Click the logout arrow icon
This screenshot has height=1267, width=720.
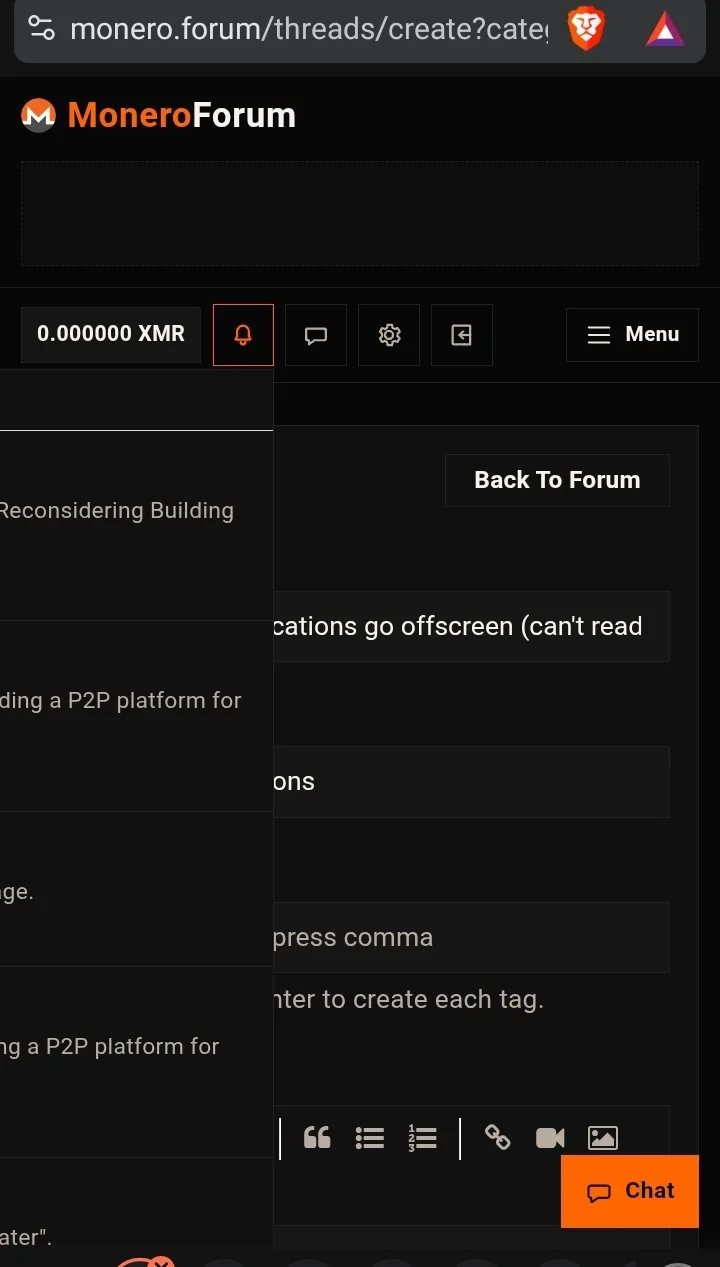(x=462, y=335)
